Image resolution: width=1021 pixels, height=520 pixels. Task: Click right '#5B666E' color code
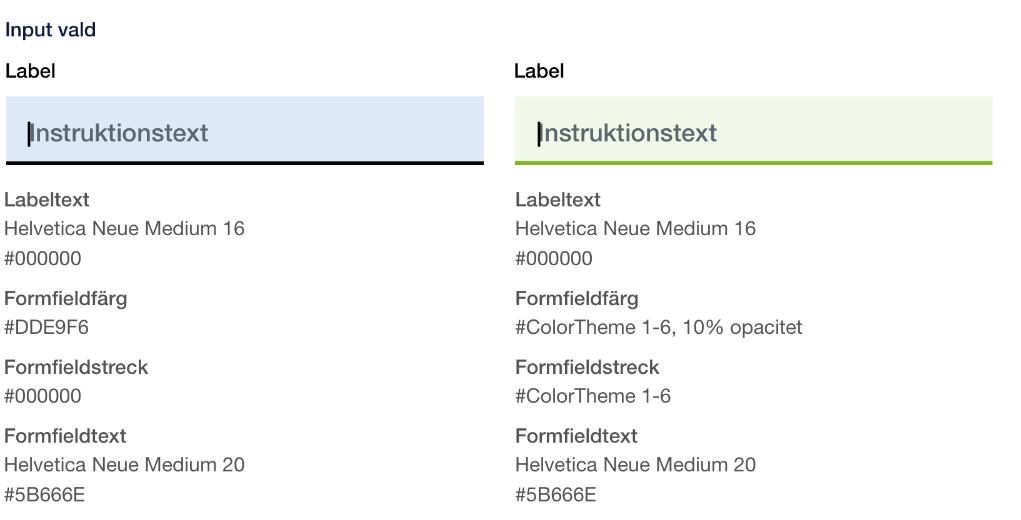click(x=555, y=495)
